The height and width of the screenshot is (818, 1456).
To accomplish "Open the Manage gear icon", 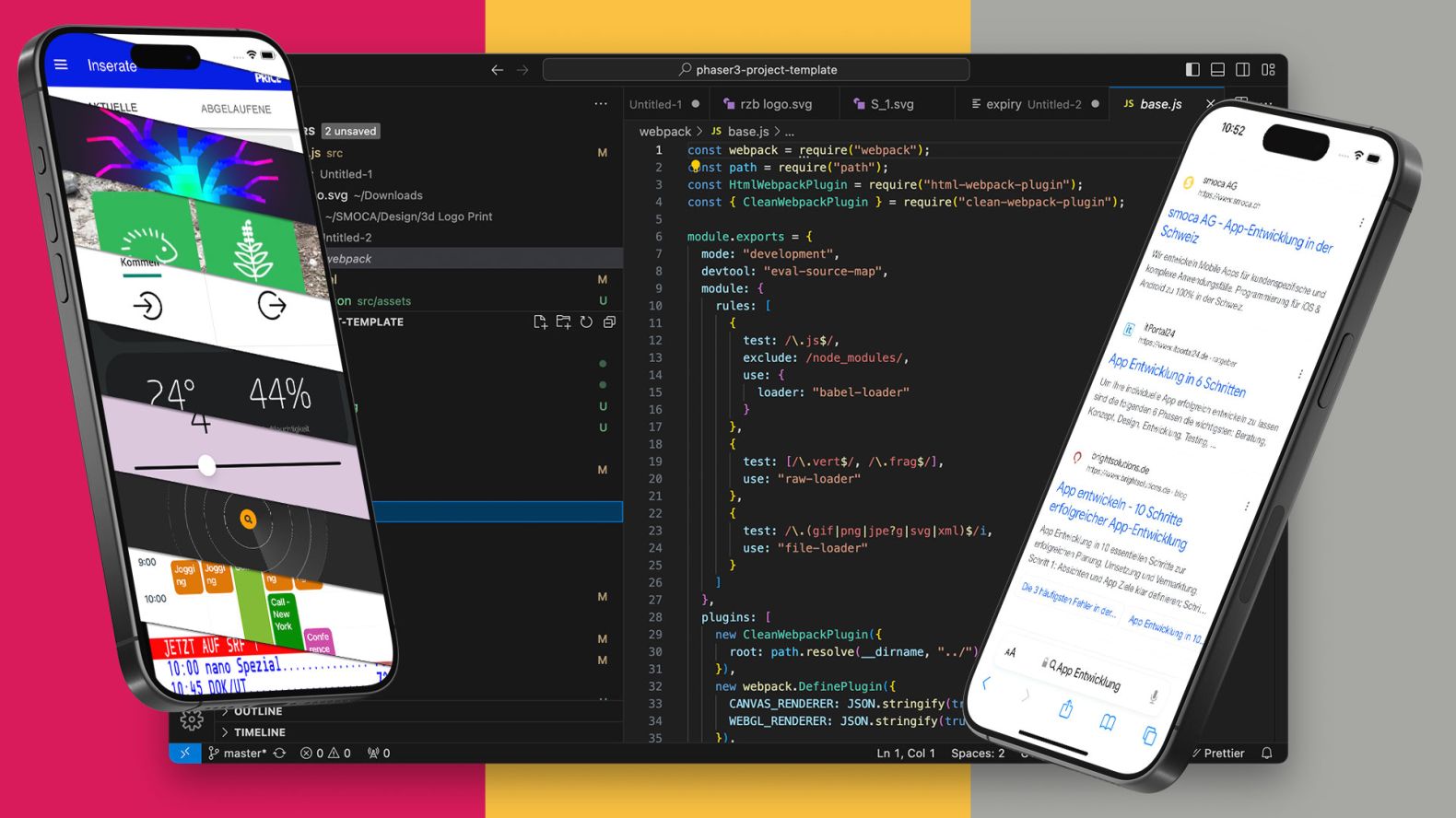I will point(192,719).
